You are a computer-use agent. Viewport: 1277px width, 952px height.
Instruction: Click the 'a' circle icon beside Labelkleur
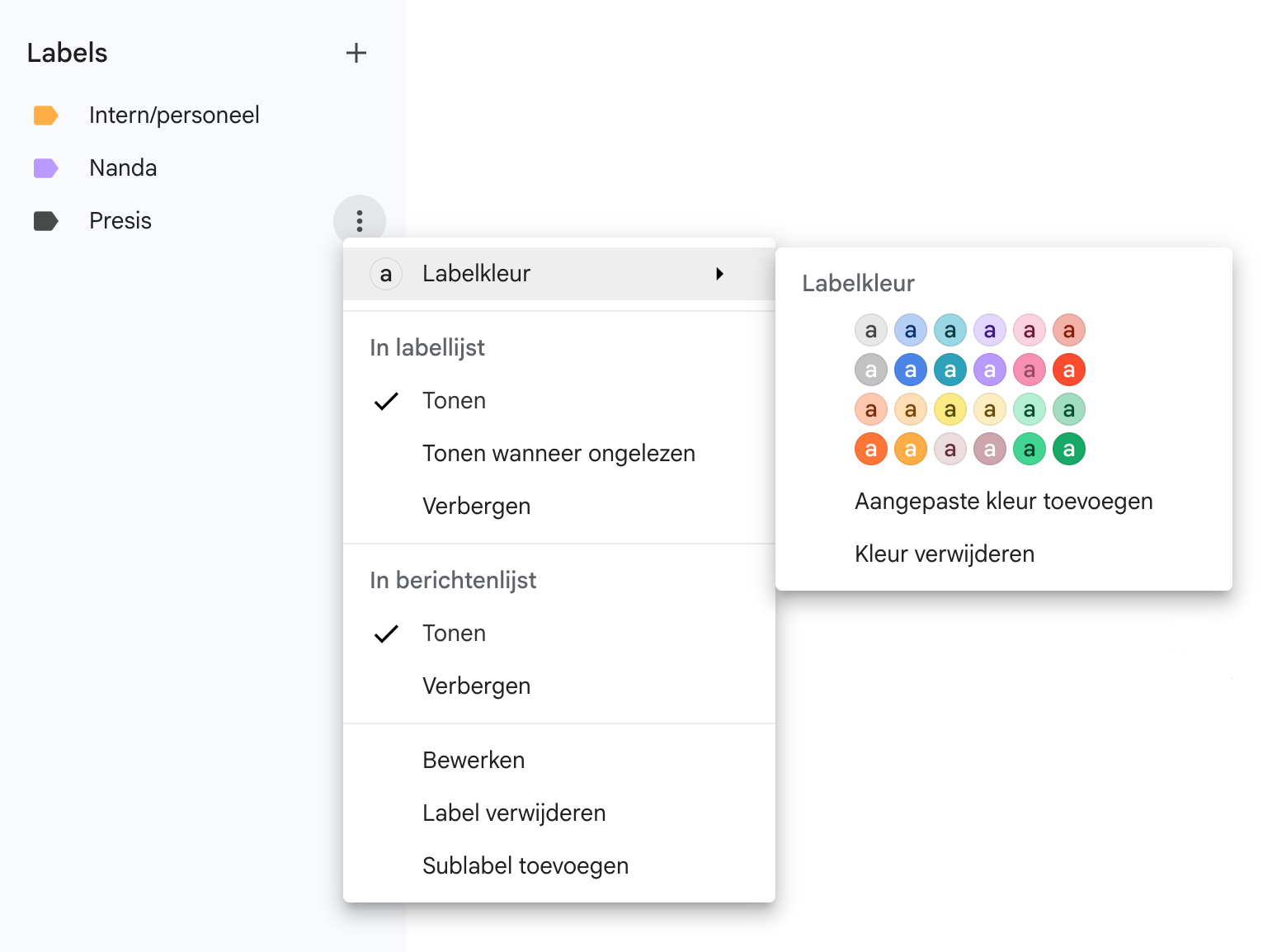tap(385, 273)
